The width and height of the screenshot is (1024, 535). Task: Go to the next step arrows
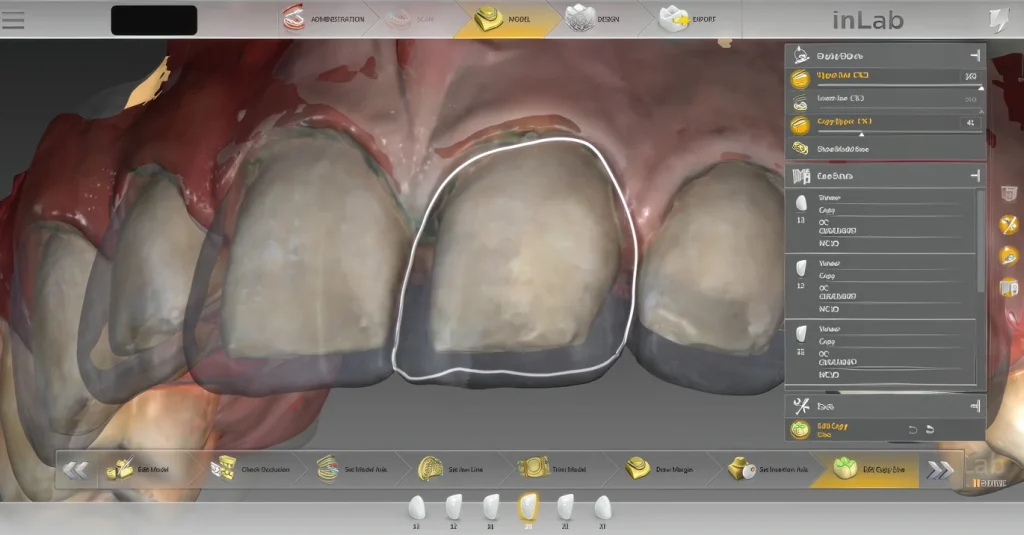[939, 469]
